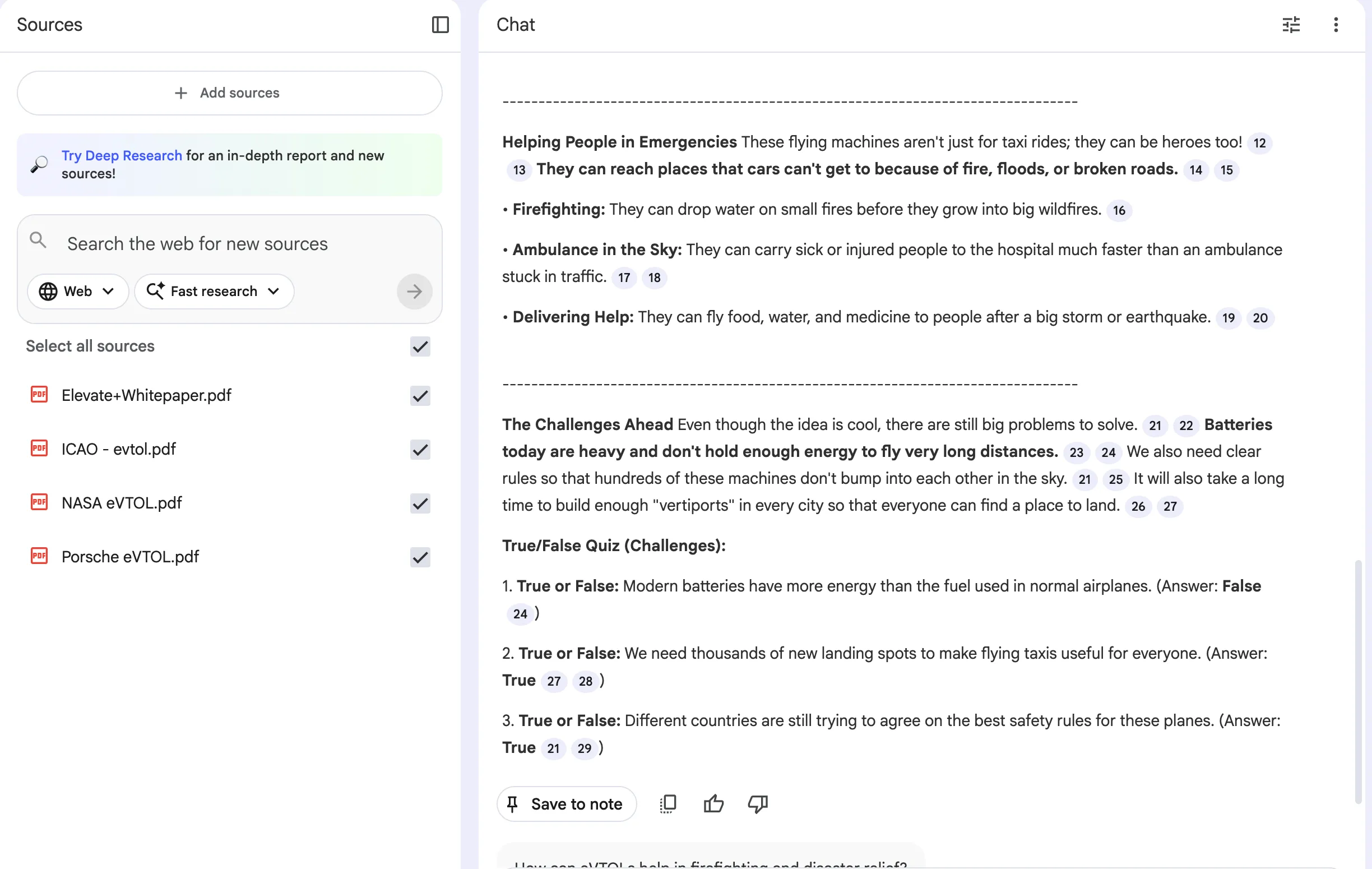Collapse the Sources panel icon

440,25
